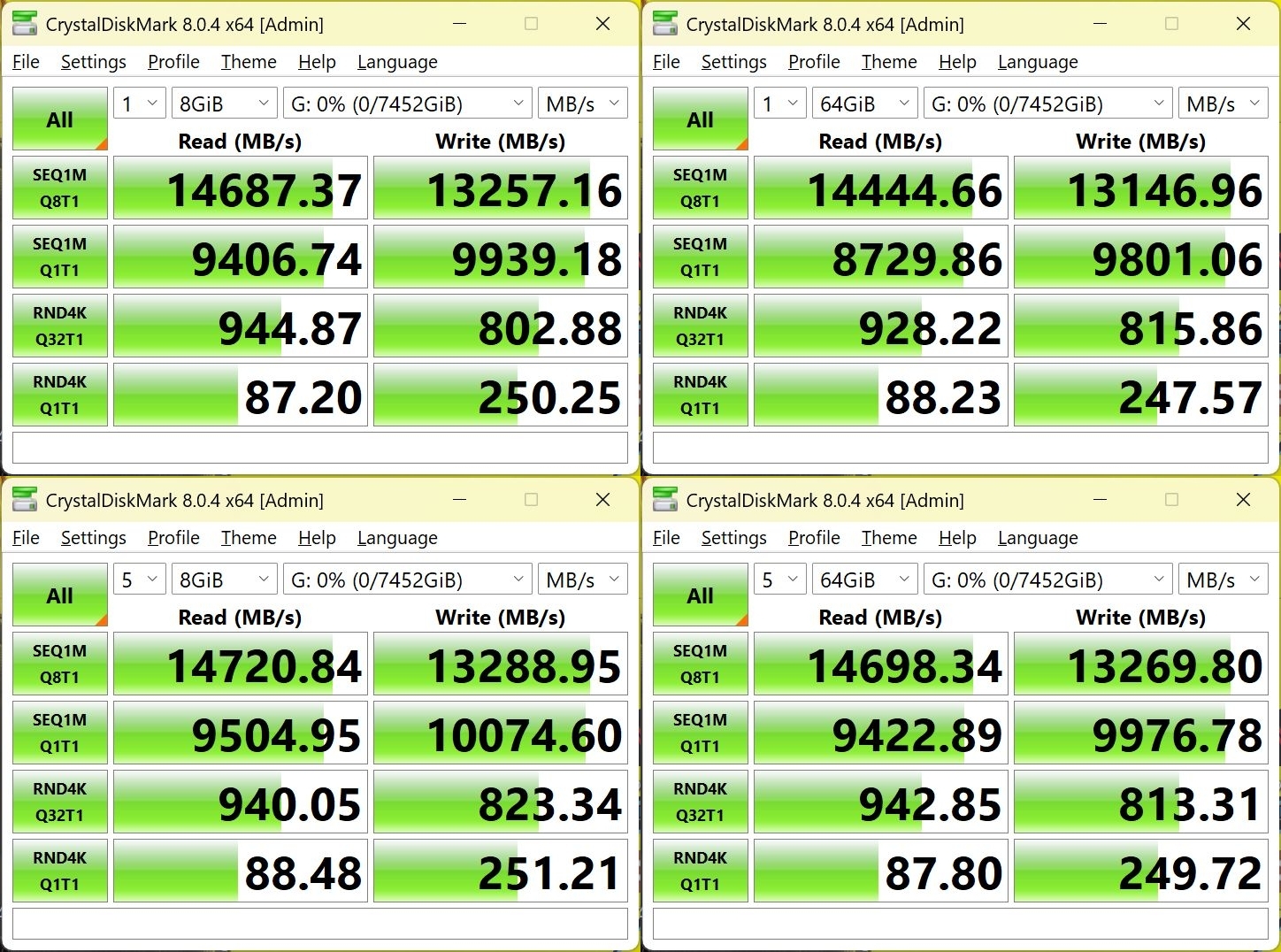Open the G: drive selector in 1-run 64GiB window
The image size is (1281, 952).
click(x=1047, y=104)
